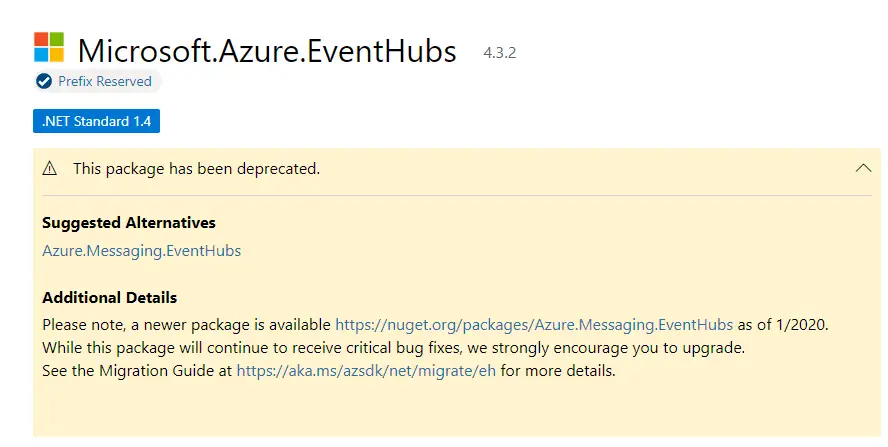
Task: Follow the aka.ms/azsdk/net/migrate/eh migration link
Action: click(366, 371)
